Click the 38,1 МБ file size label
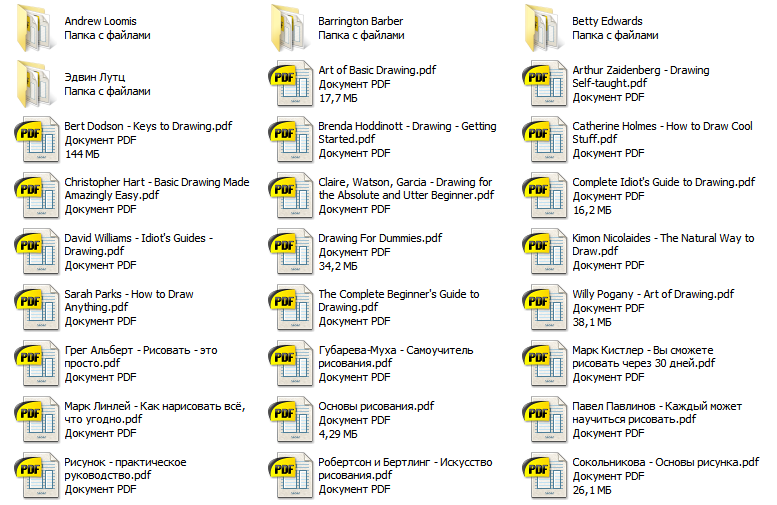Screen dimensions: 777x505 (x=592, y=322)
